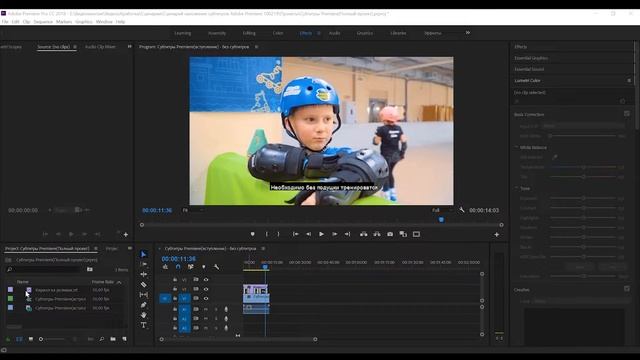The height and width of the screenshot is (360, 640).
Task: Add a marker in the Program monitor
Action: coord(253,234)
